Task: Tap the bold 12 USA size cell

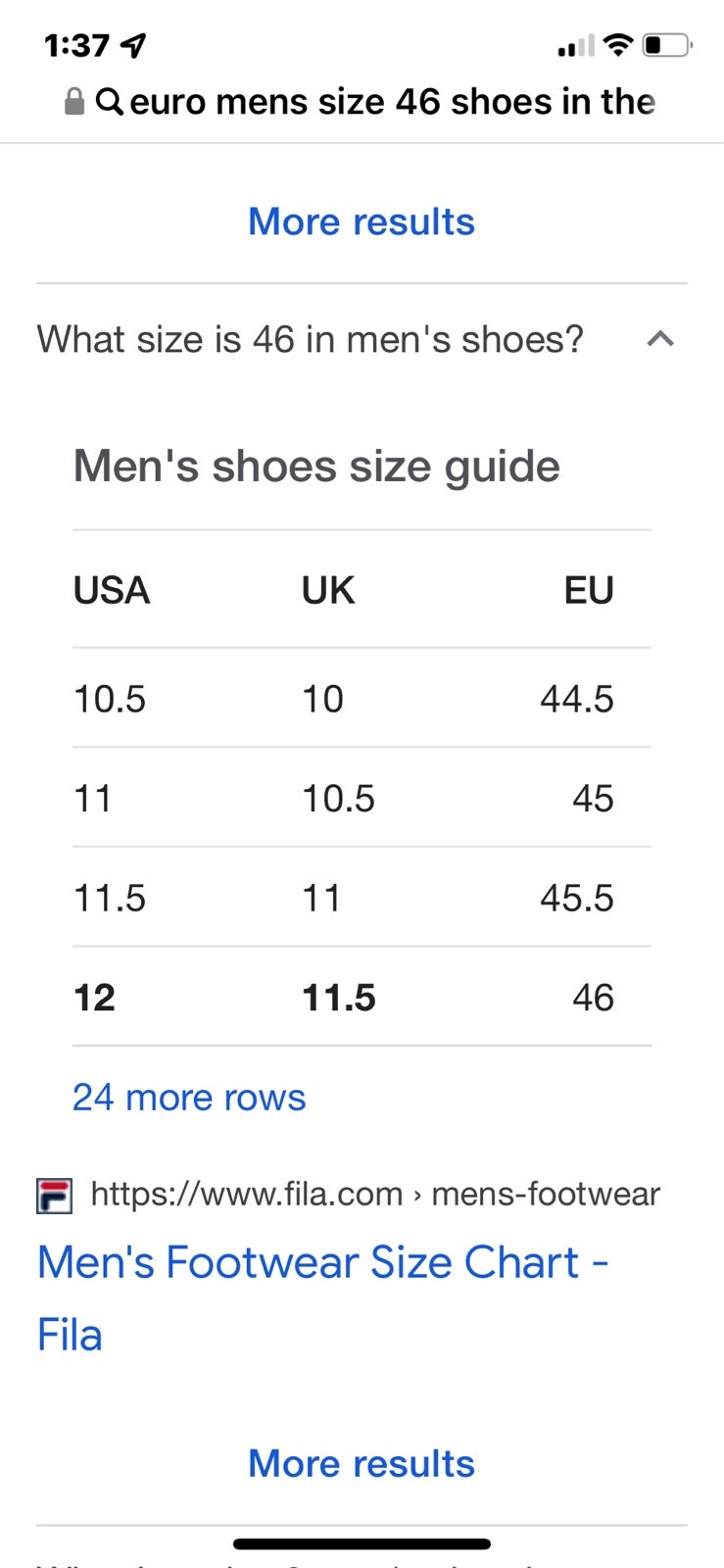Action: 94,998
